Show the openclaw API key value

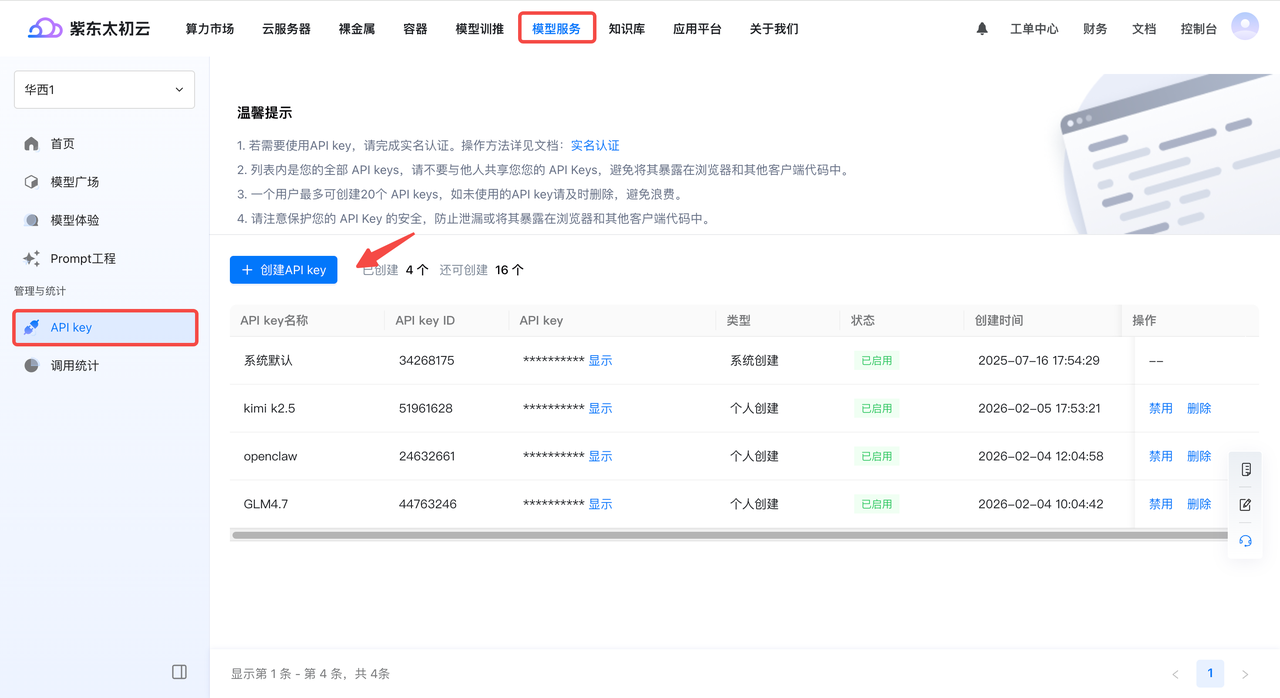(600, 455)
